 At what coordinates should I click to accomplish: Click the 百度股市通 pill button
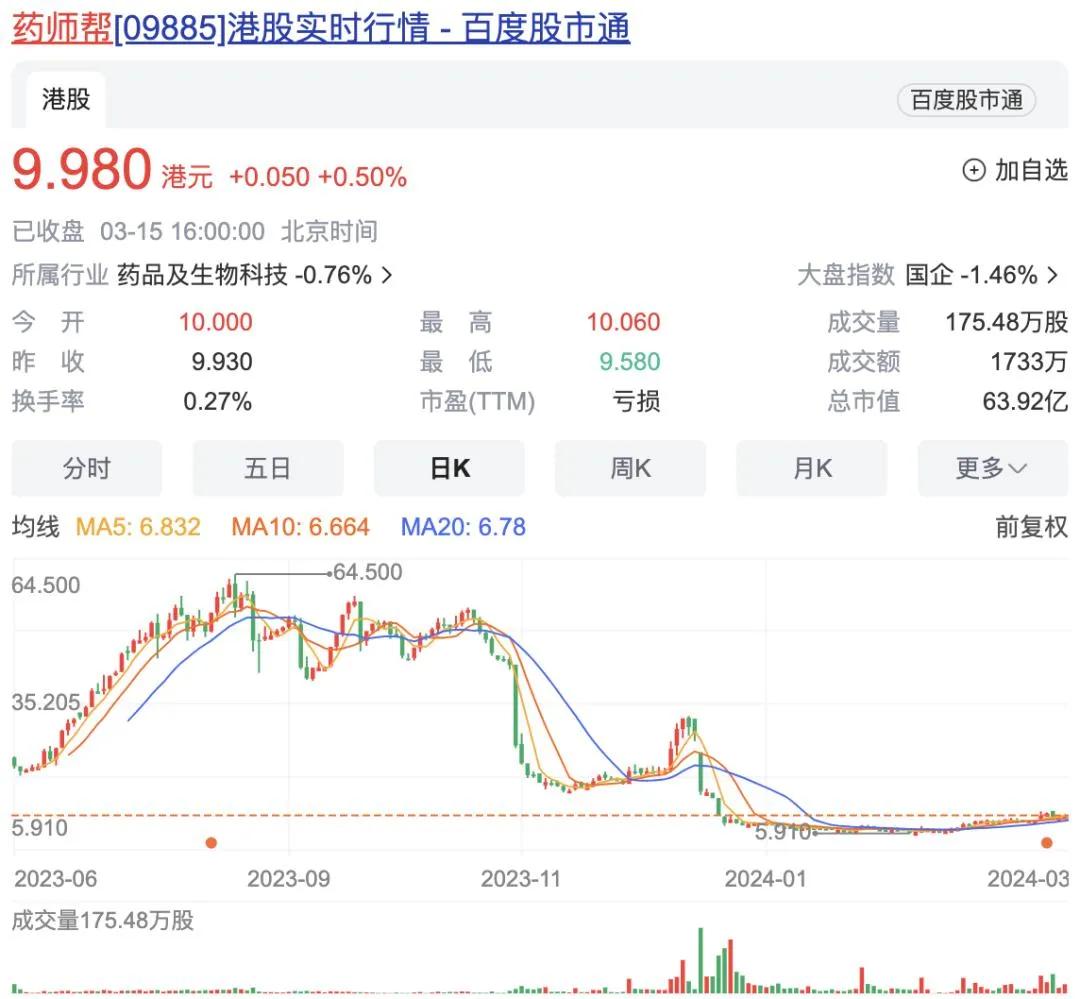point(966,101)
